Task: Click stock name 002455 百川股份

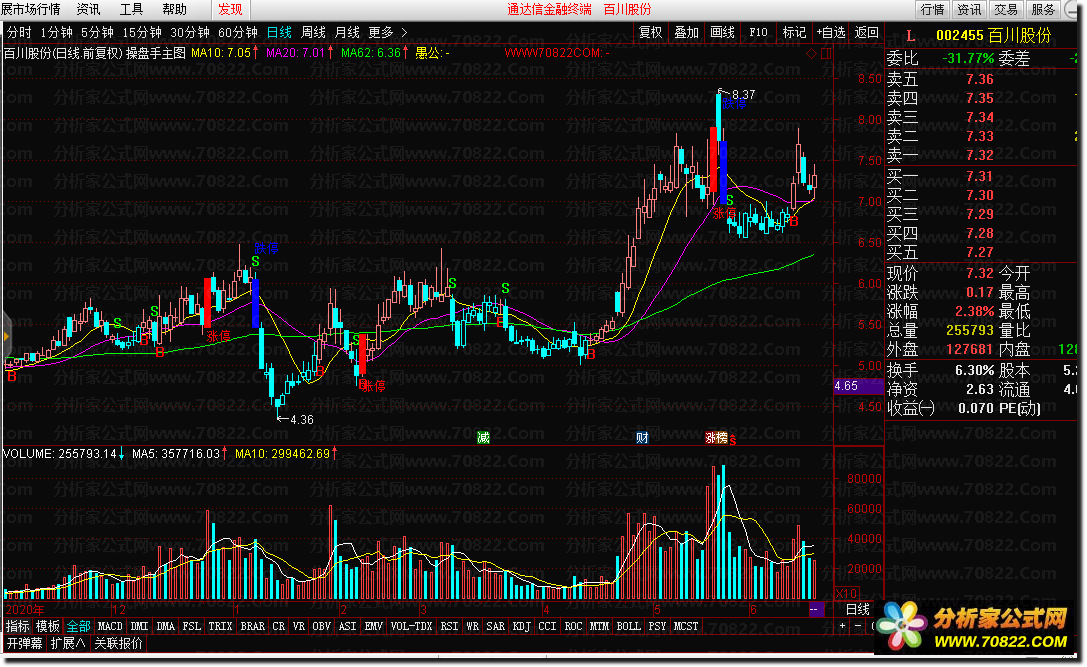Action: tap(993, 35)
